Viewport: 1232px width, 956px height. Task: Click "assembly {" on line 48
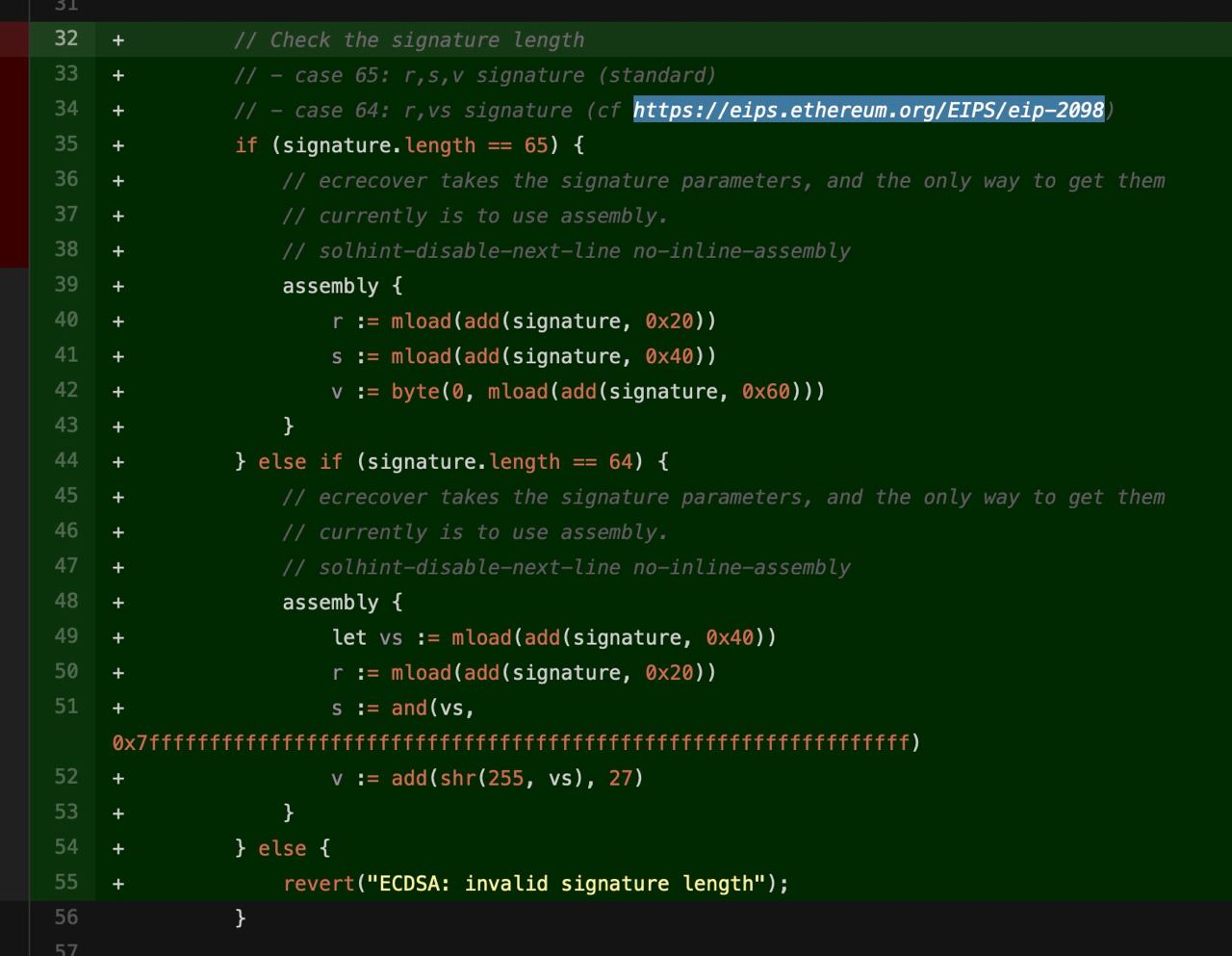343,603
